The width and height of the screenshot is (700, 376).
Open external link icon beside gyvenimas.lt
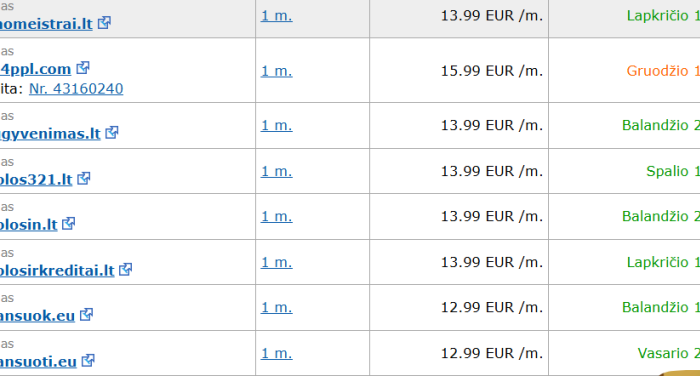coord(112,133)
